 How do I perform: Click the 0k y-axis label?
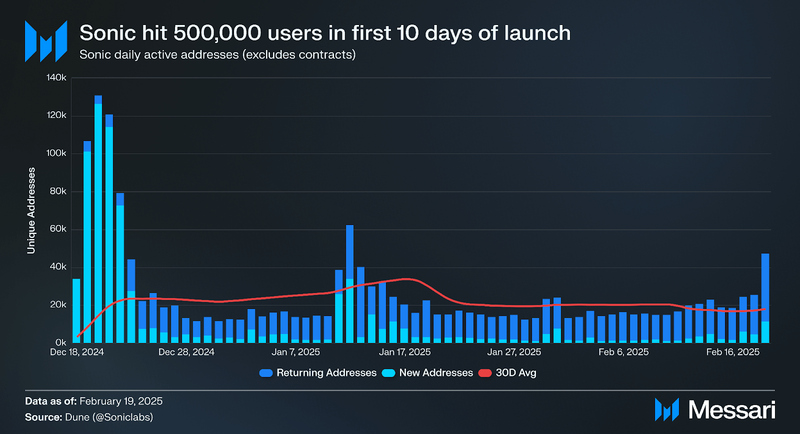coord(60,343)
